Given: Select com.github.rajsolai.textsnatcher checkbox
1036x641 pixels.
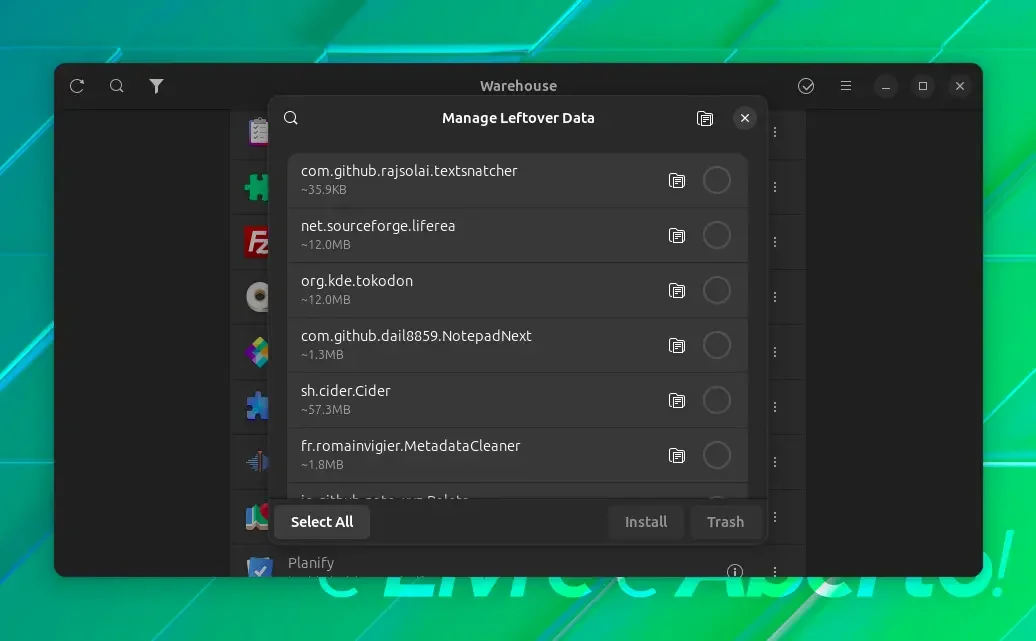Looking at the screenshot, I should pos(717,180).
